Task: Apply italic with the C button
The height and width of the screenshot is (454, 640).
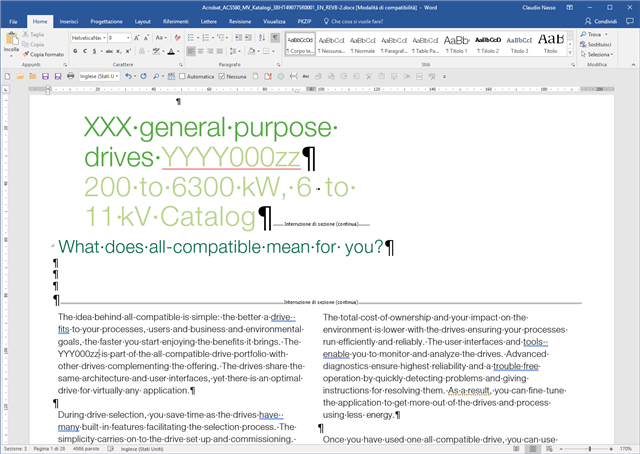Action: [85, 51]
